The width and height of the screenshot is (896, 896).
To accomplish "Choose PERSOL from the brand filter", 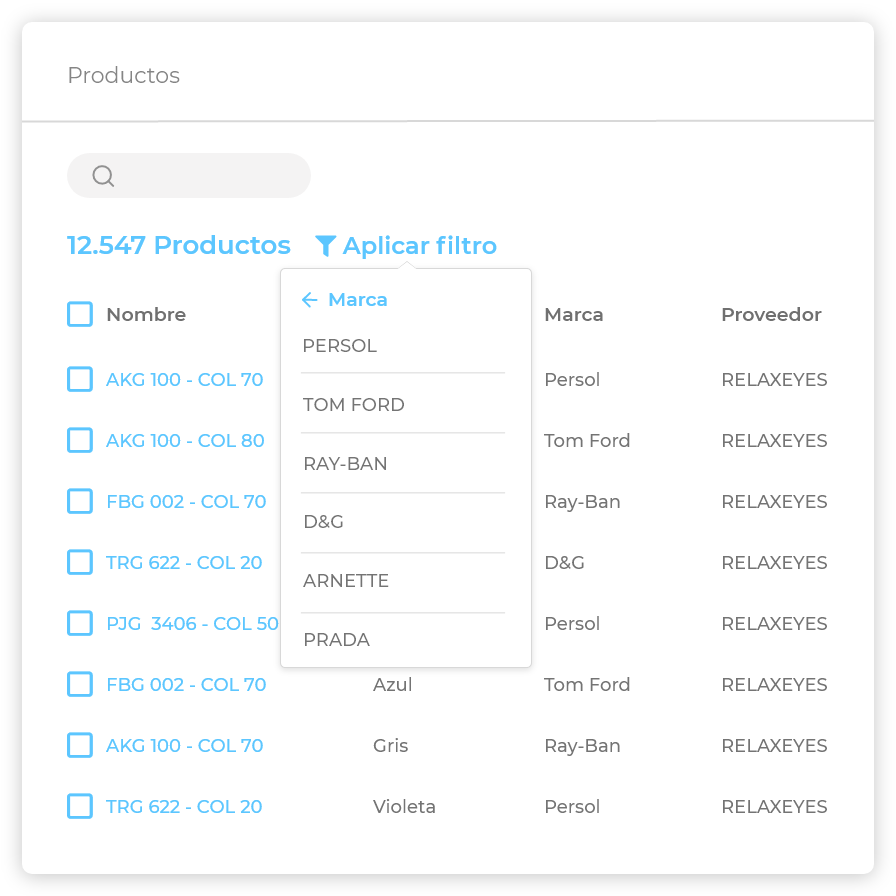I will pyautogui.click(x=340, y=346).
